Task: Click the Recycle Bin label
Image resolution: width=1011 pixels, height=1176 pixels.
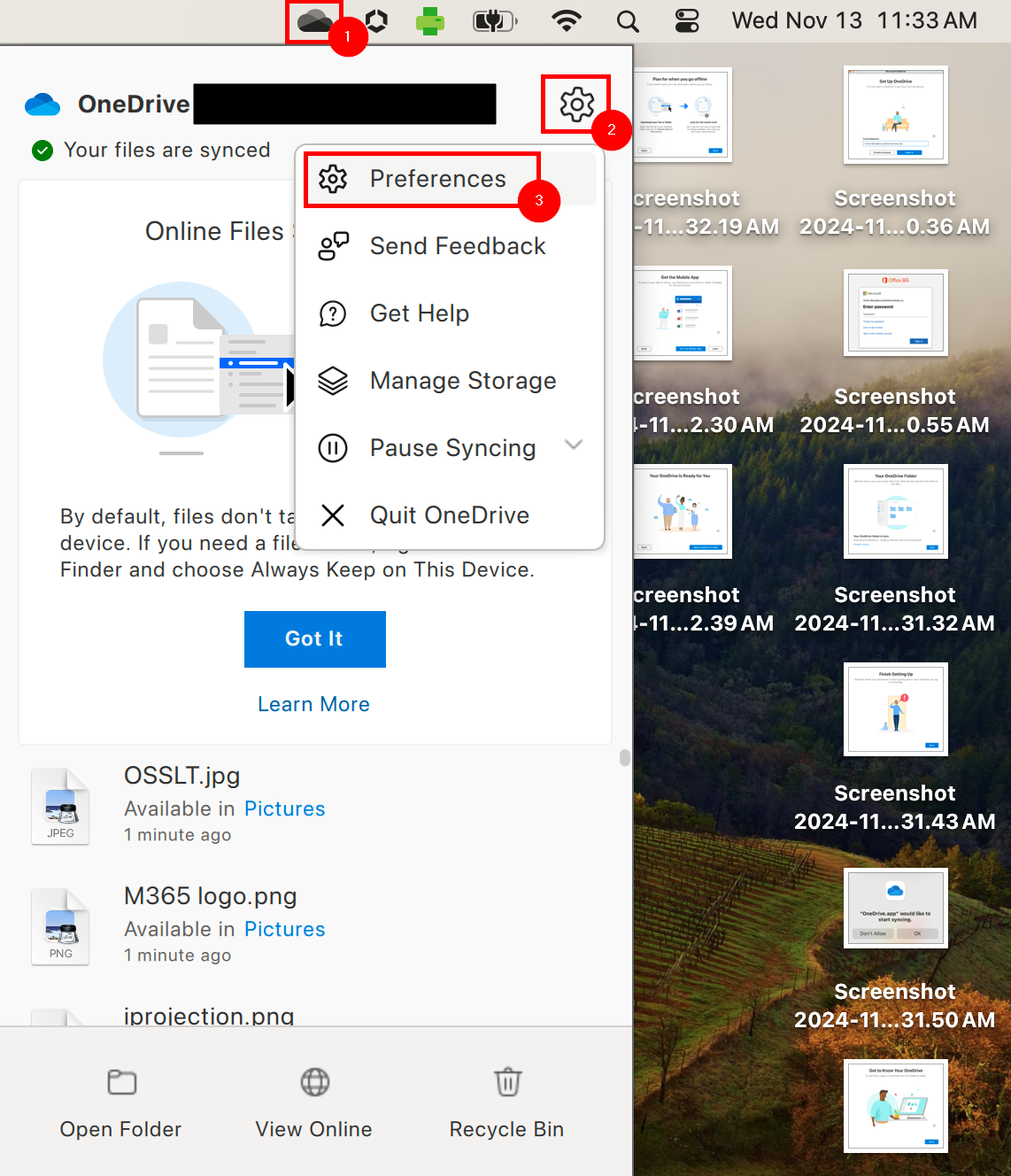Action: 507,1129
